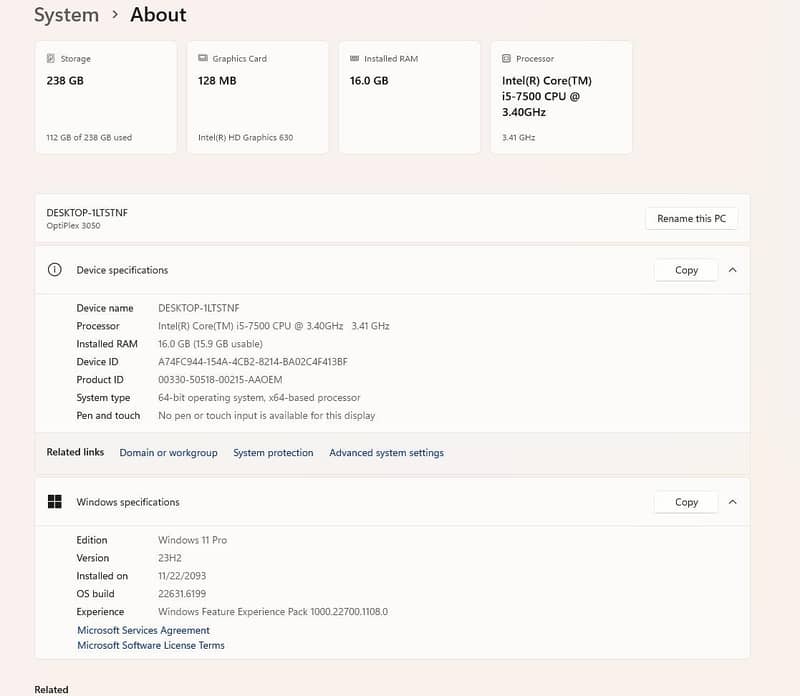Open Advanced system settings link
Image resolution: width=800 pixels, height=696 pixels.
[386, 453]
